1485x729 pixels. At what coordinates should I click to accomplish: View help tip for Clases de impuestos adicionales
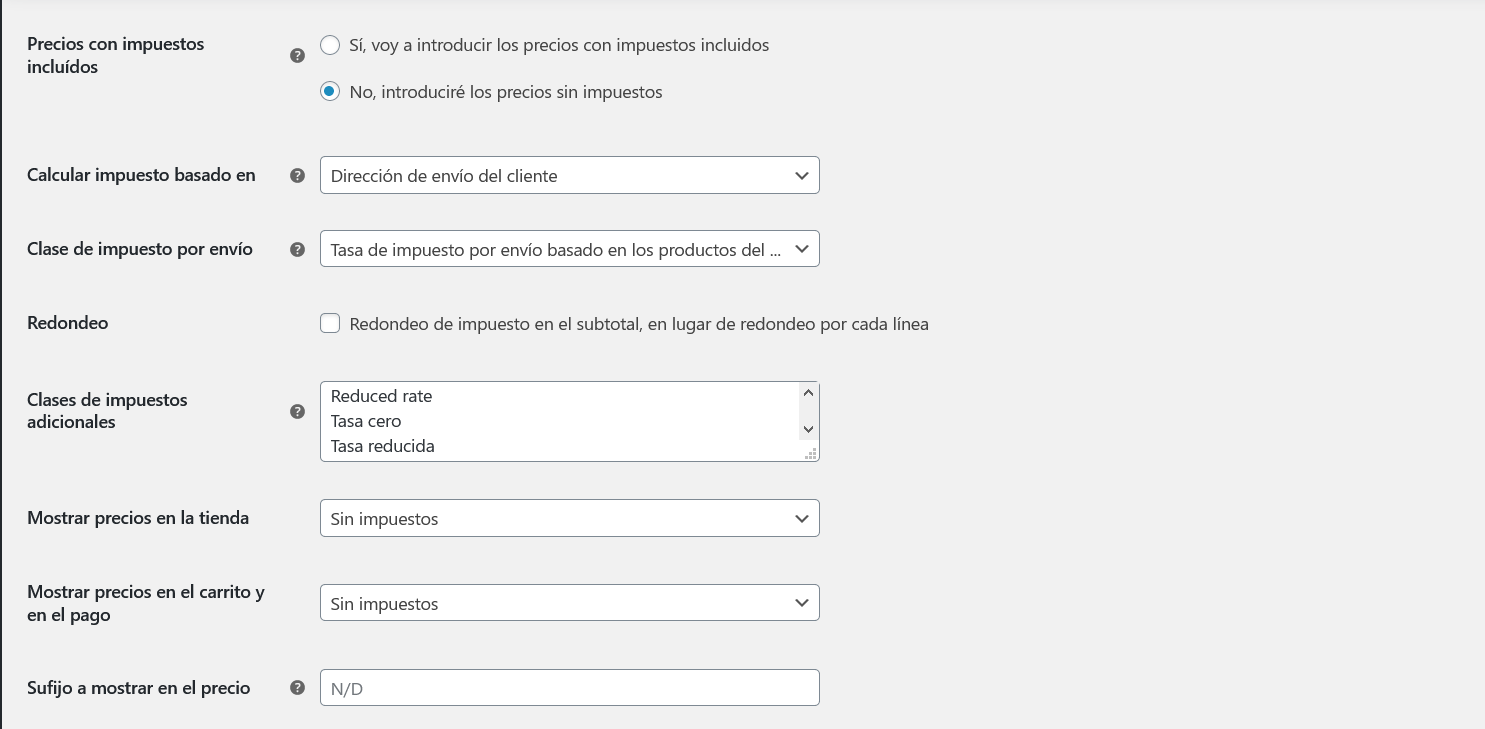coord(297,411)
